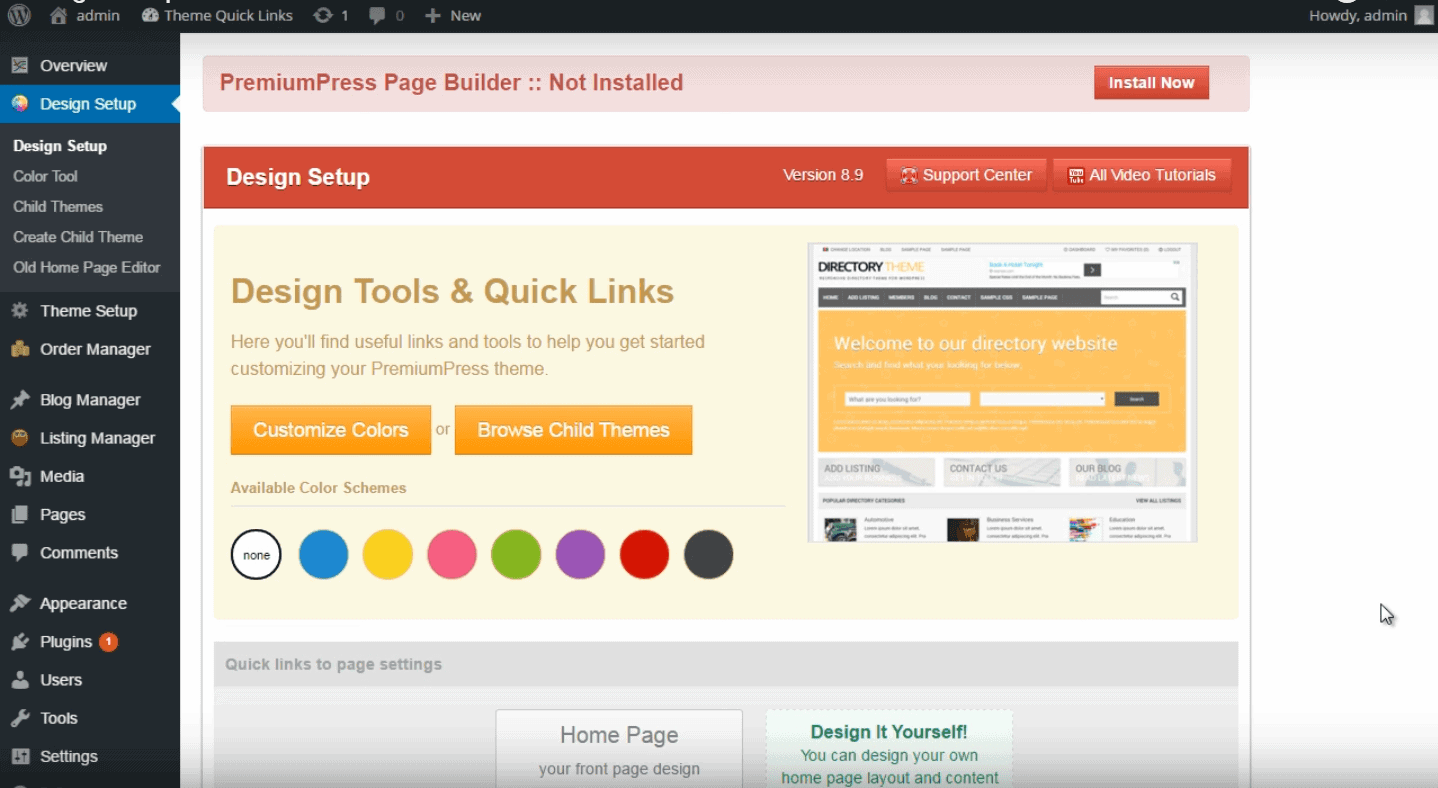The width and height of the screenshot is (1438, 788).
Task: Select the dark gray color scheme
Action: 708,555
